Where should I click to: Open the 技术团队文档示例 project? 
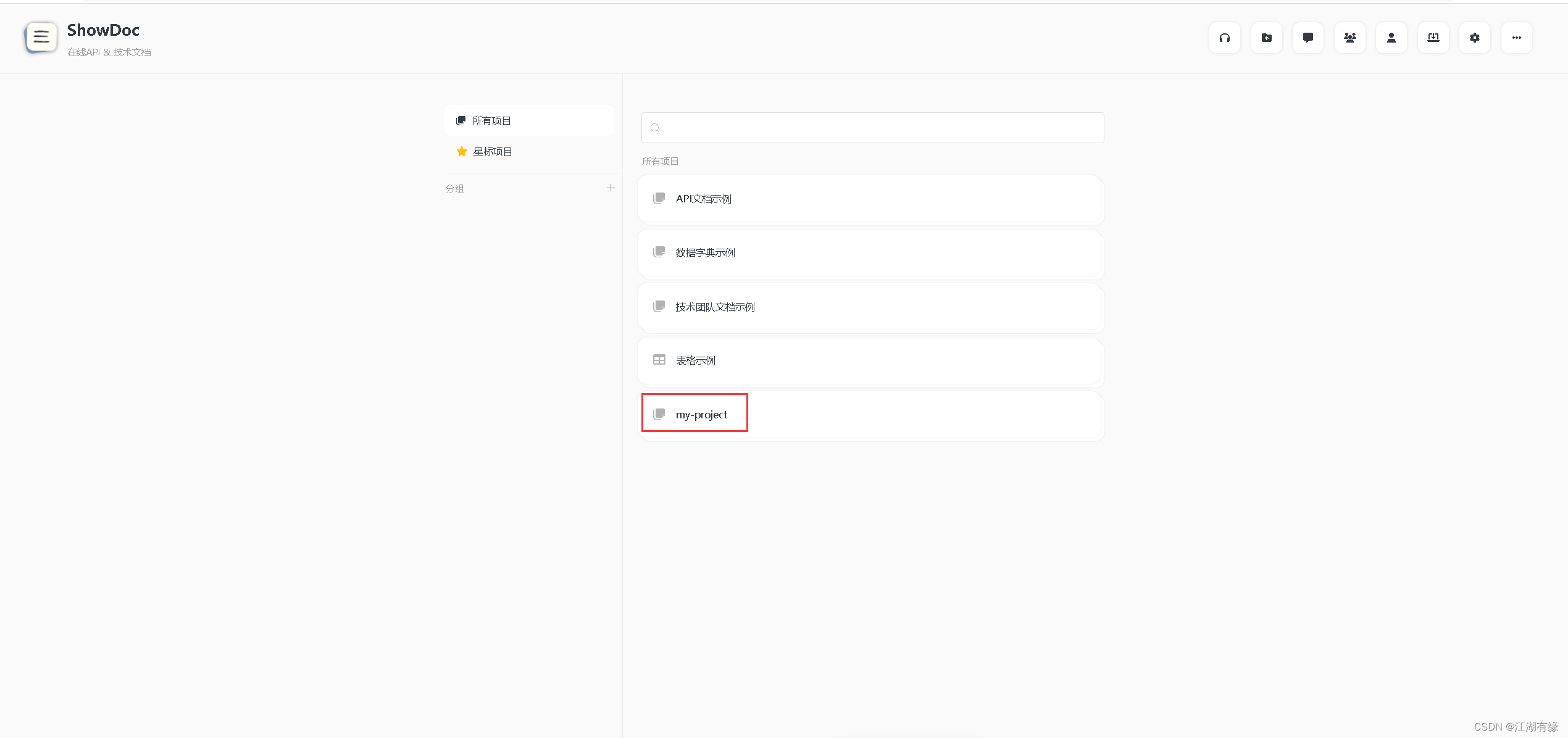pyautogui.click(x=870, y=307)
